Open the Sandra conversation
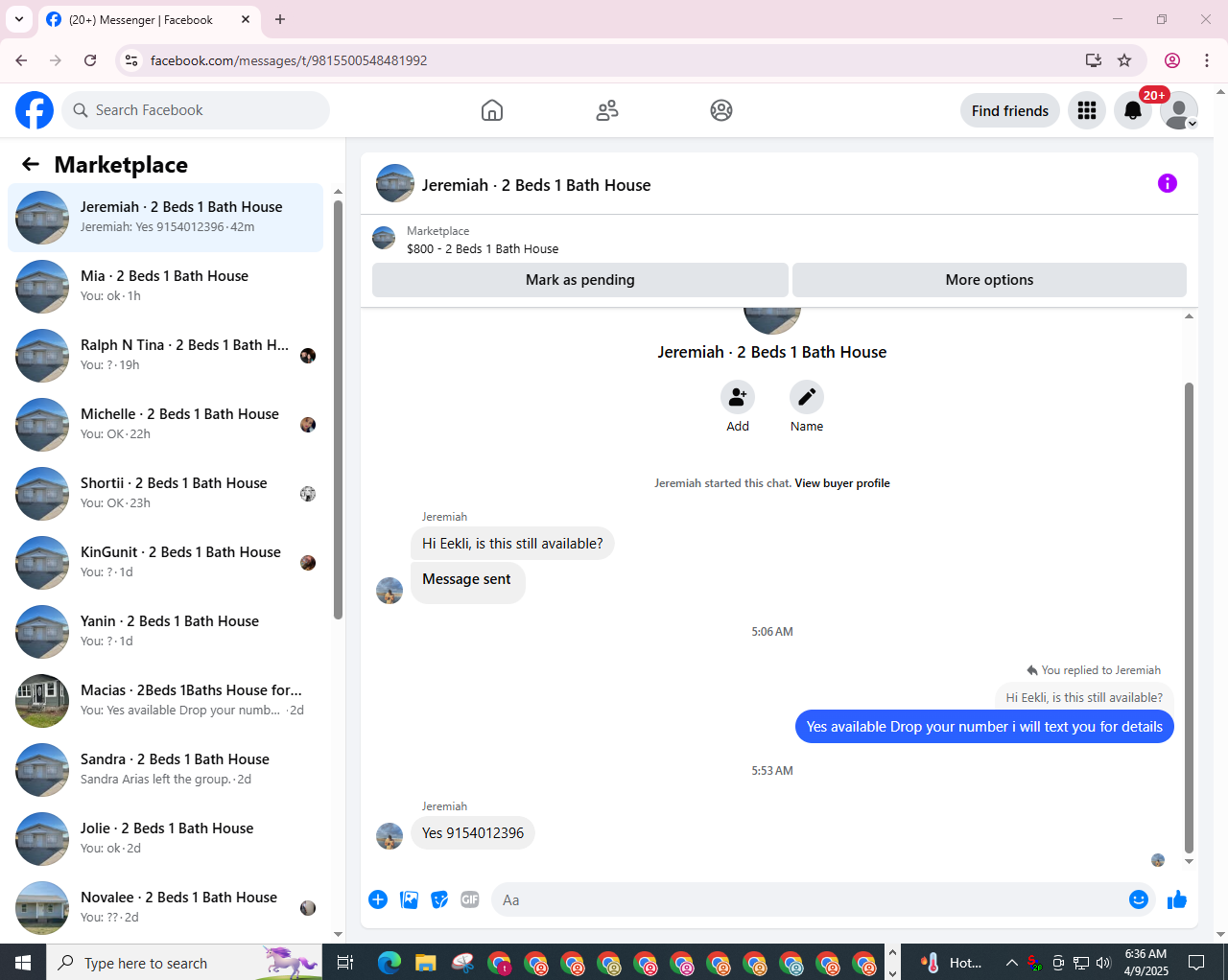This screenshot has height=980, width=1228. [x=166, y=770]
